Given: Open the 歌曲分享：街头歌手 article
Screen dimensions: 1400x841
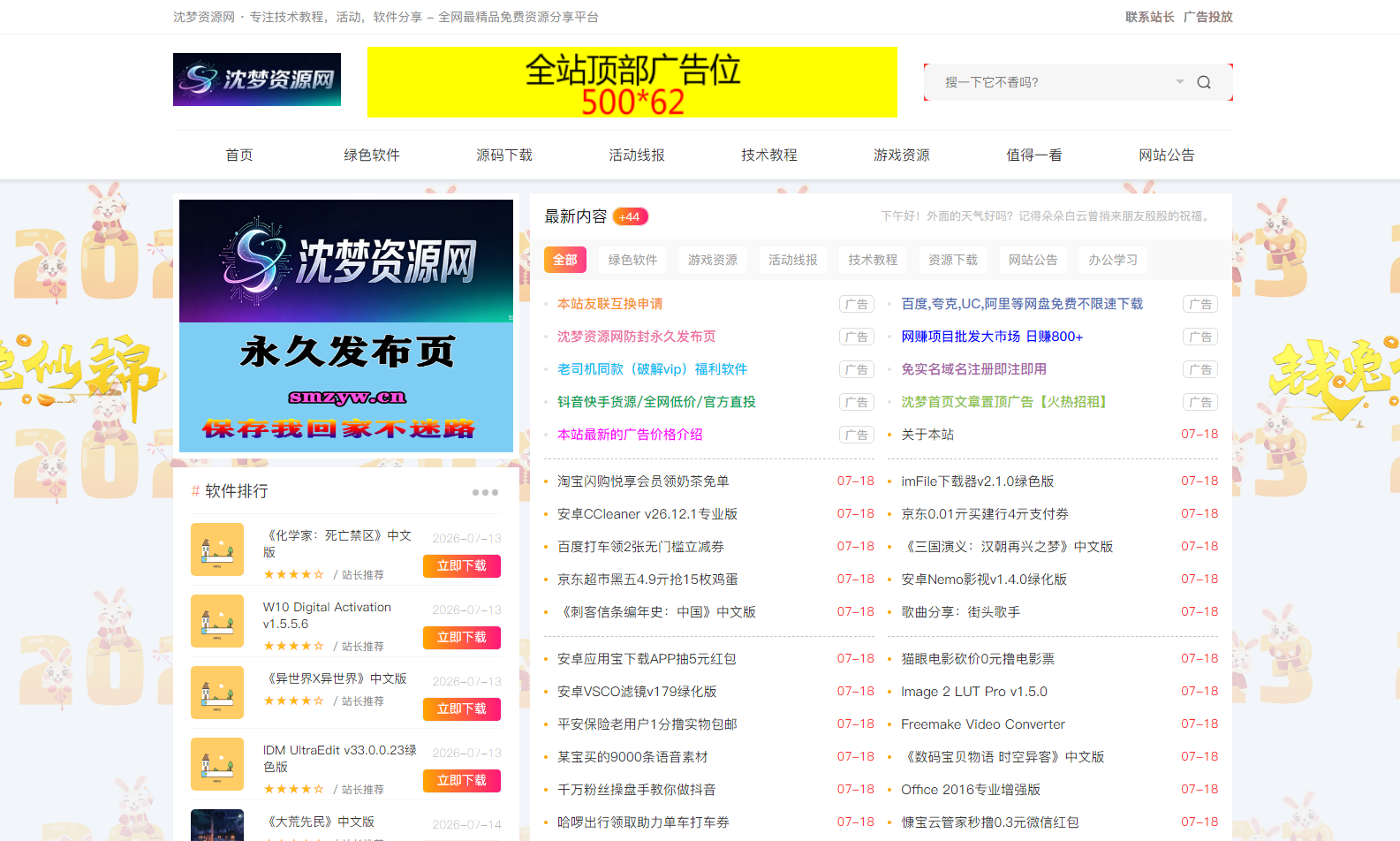Looking at the screenshot, I should pyautogui.click(x=960, y=612).
